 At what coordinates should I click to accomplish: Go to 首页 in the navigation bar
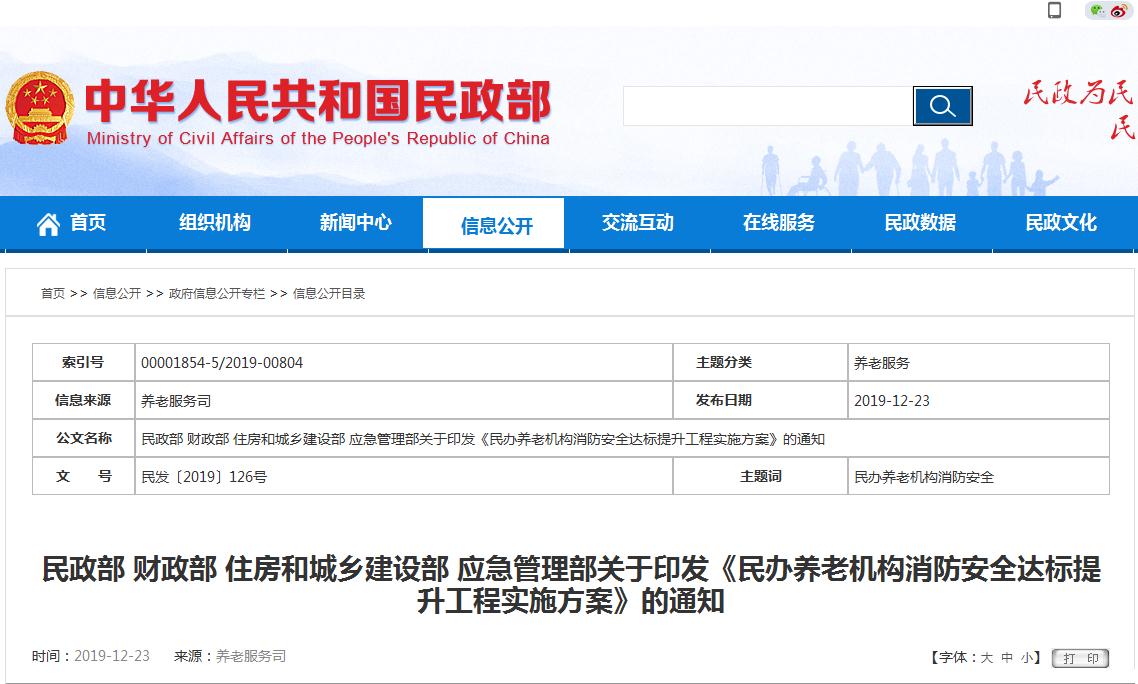[x=88, y=222]
